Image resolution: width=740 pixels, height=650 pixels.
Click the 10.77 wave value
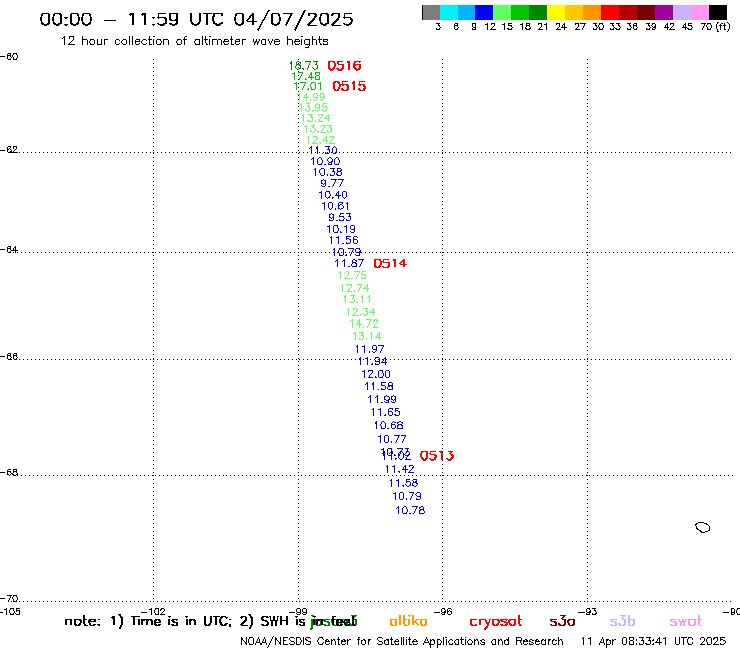[392, 439]
